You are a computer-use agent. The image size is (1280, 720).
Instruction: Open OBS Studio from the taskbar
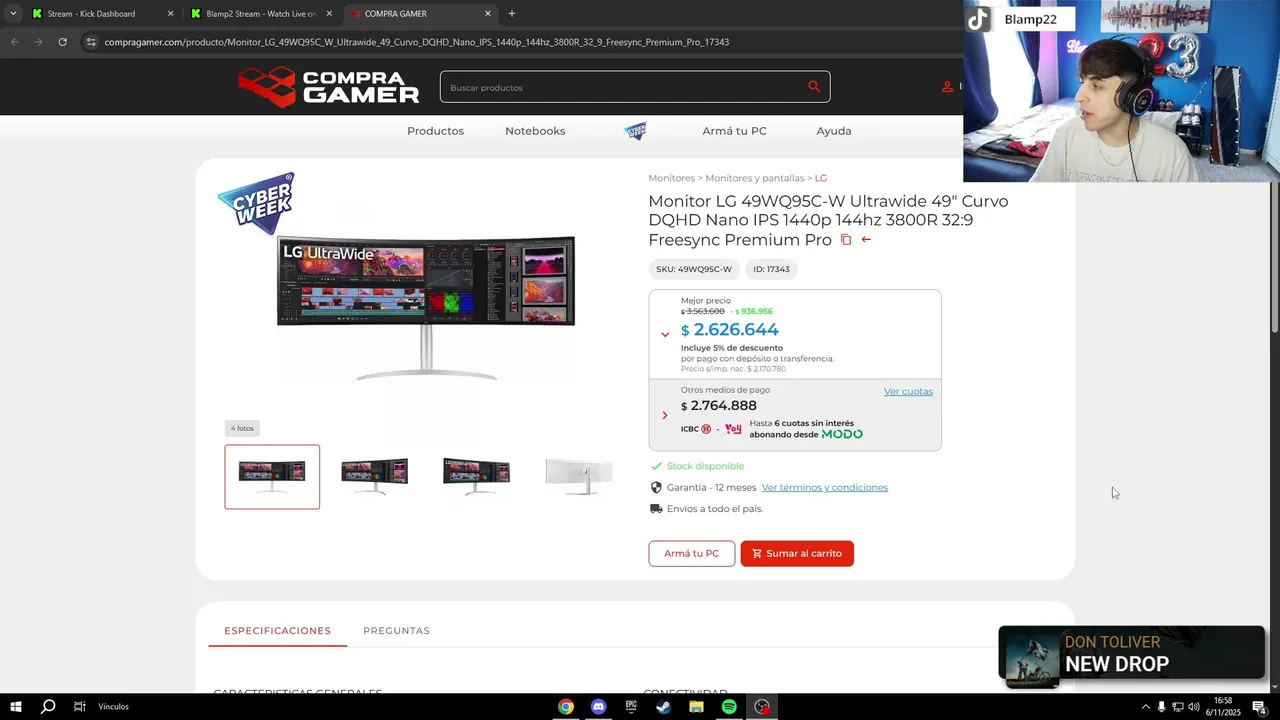pos(762,707)
